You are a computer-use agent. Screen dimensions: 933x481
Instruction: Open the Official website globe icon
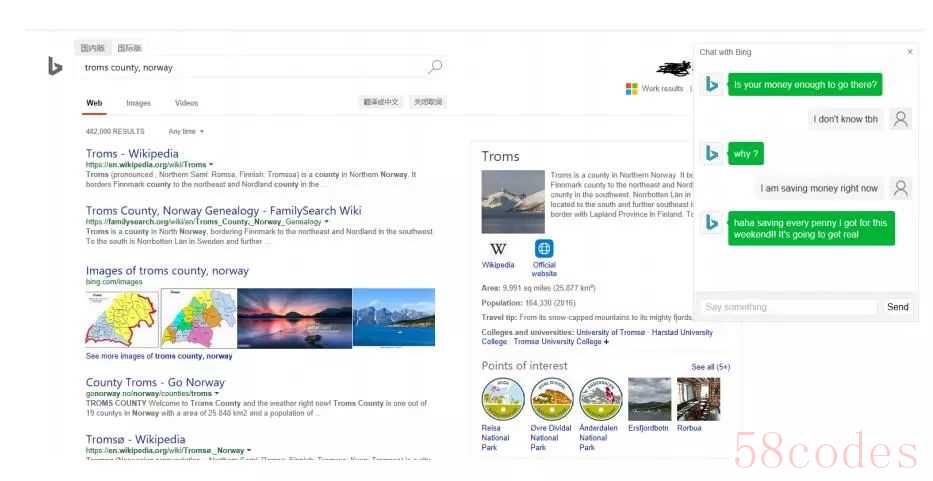[x=544, y=250]
